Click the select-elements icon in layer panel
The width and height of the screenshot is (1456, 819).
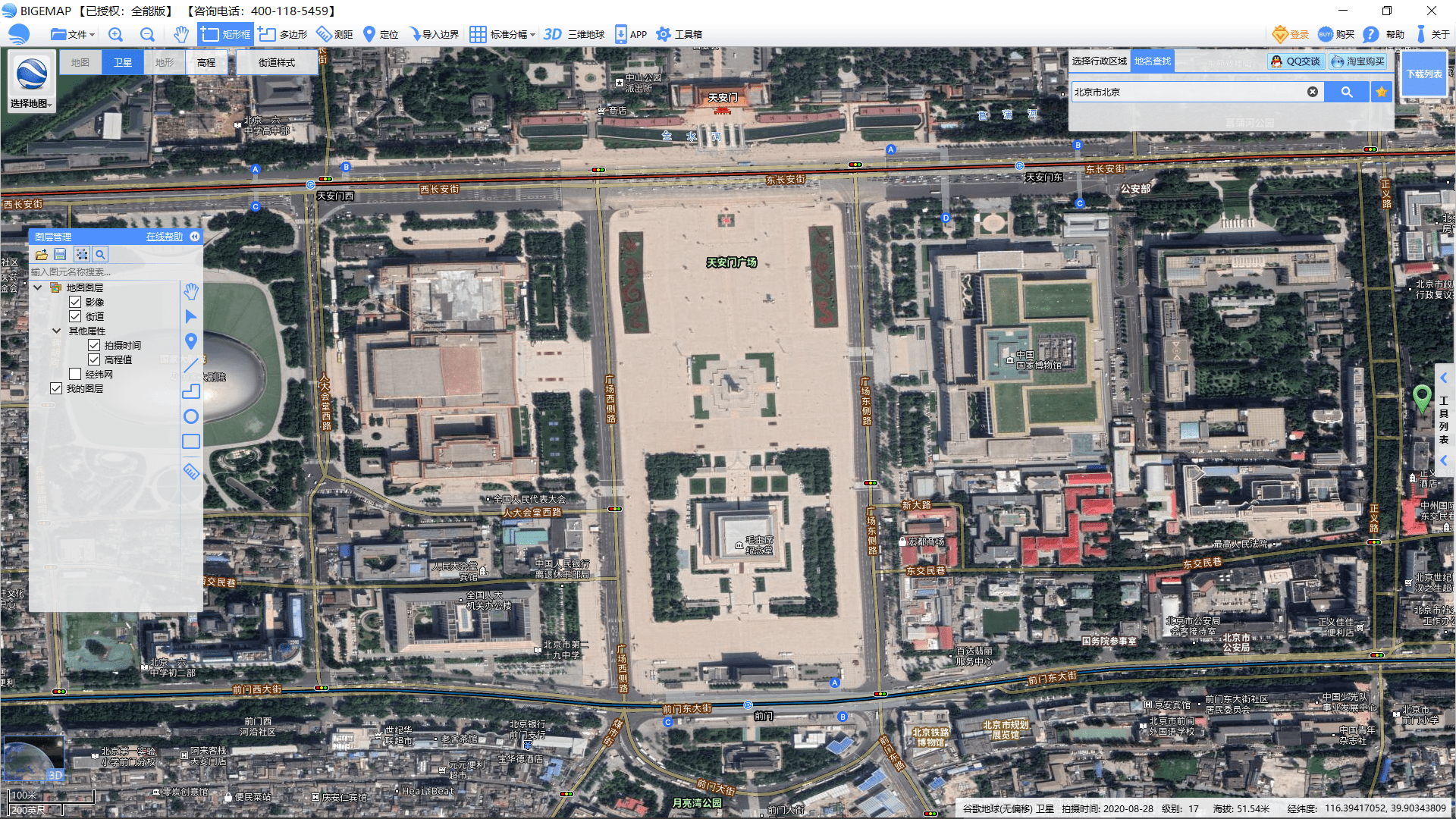tap(81, 255)
